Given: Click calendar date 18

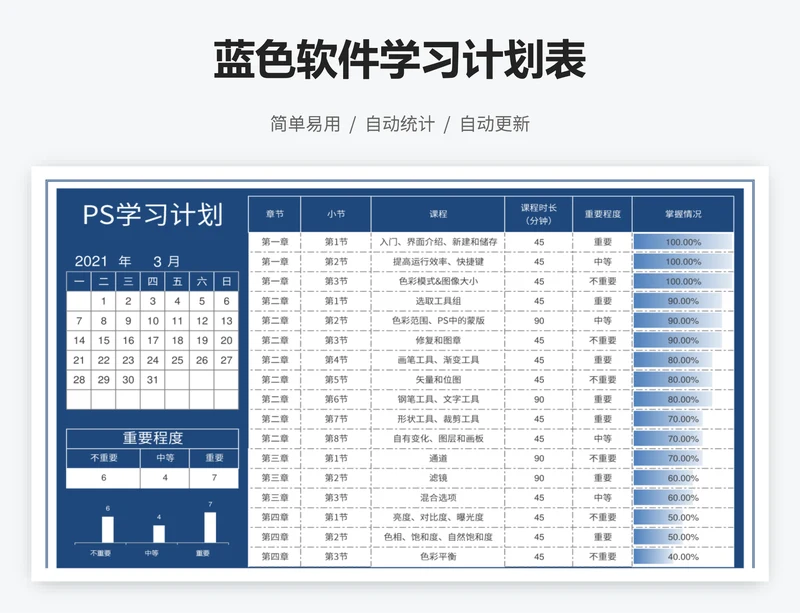Looking at the screenshot, I should 177,340.
